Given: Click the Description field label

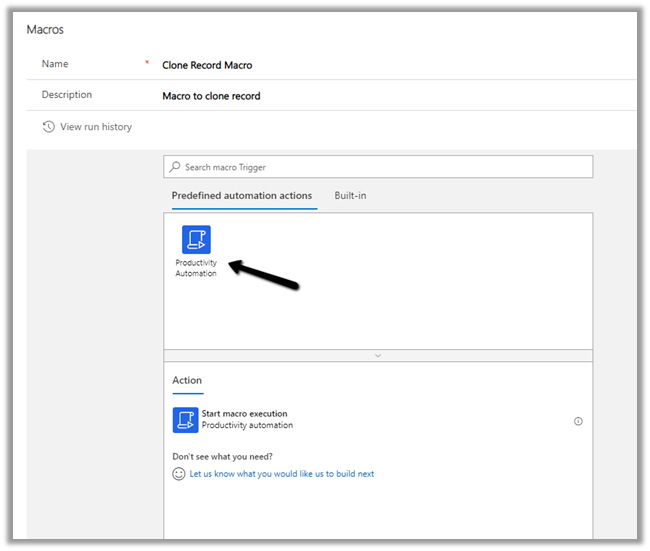Looking at the screenshot, I should coord(66,95).
